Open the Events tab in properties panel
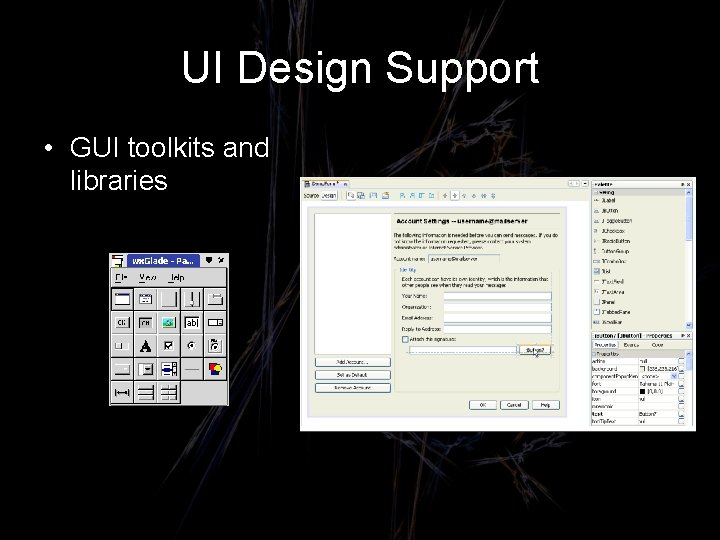The height and width of the screenshot is (540, 720). 631,345
